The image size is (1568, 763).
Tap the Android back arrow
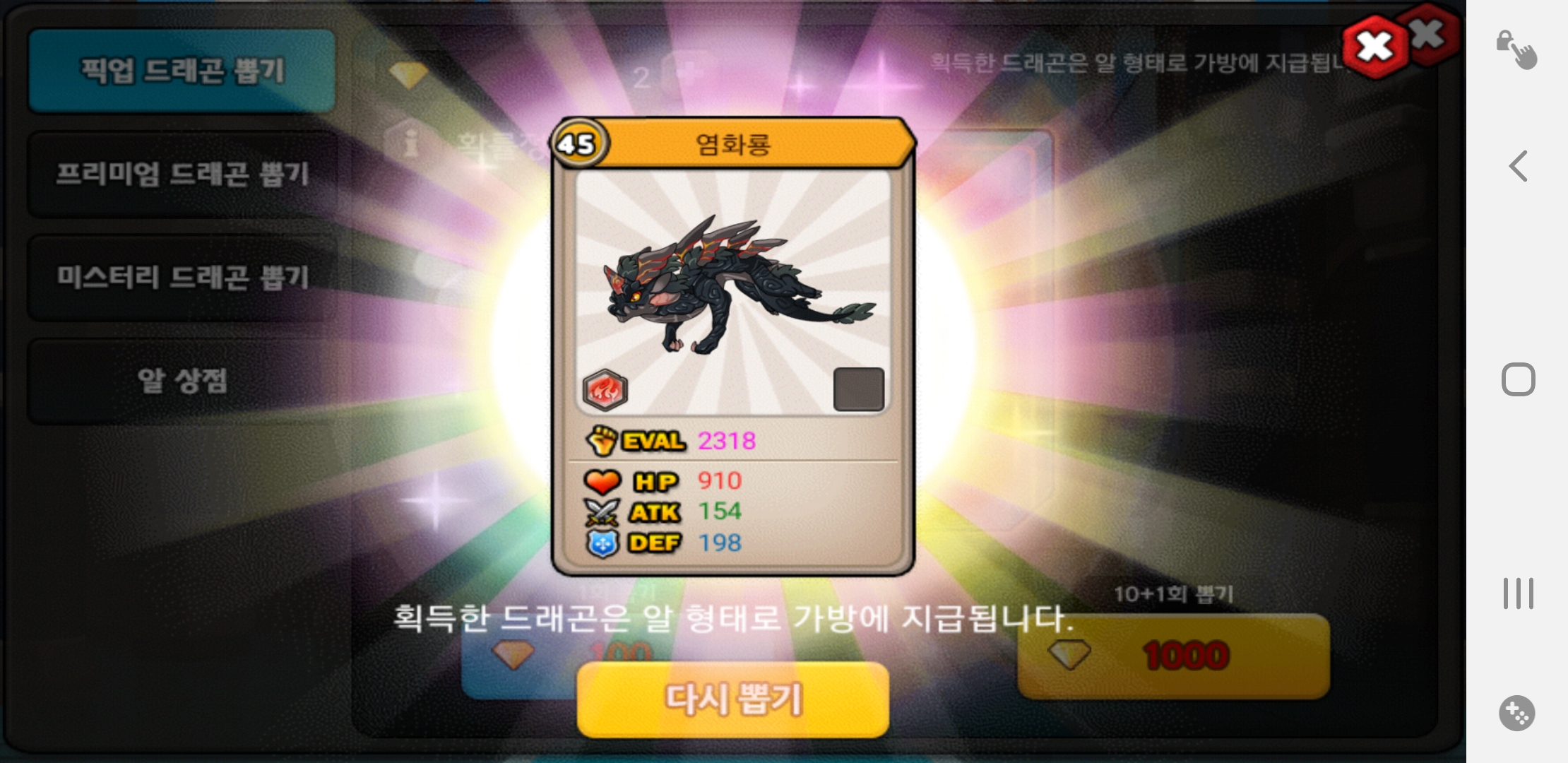click(x=1518, y=167)
